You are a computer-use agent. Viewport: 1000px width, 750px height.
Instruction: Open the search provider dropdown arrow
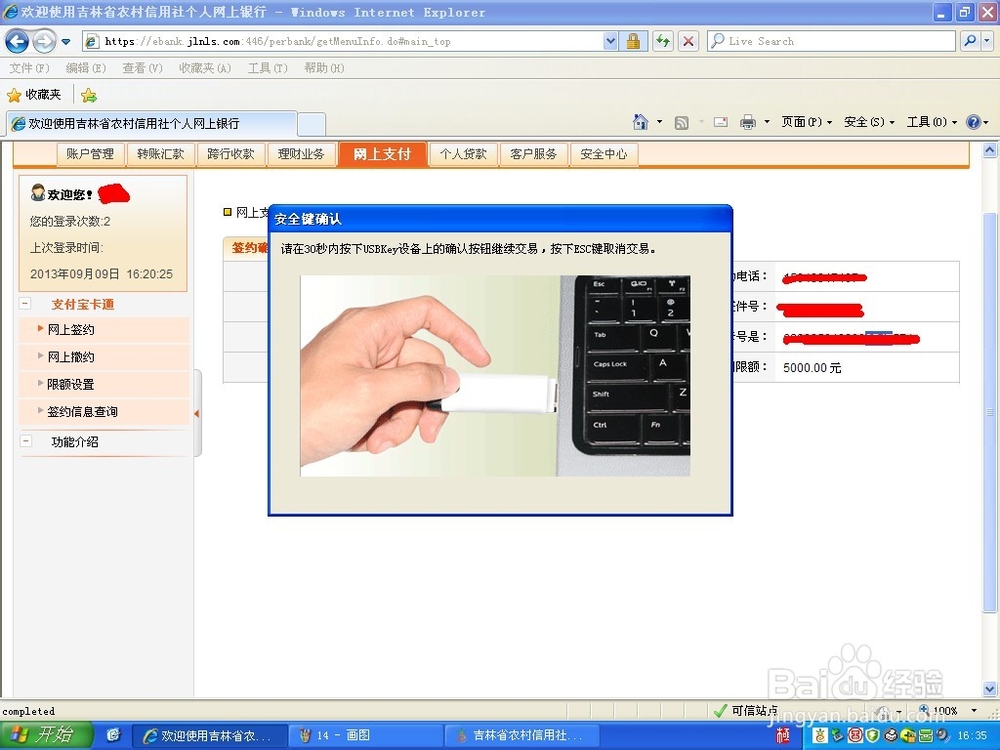pyautogui.click(x=987, y=41)
